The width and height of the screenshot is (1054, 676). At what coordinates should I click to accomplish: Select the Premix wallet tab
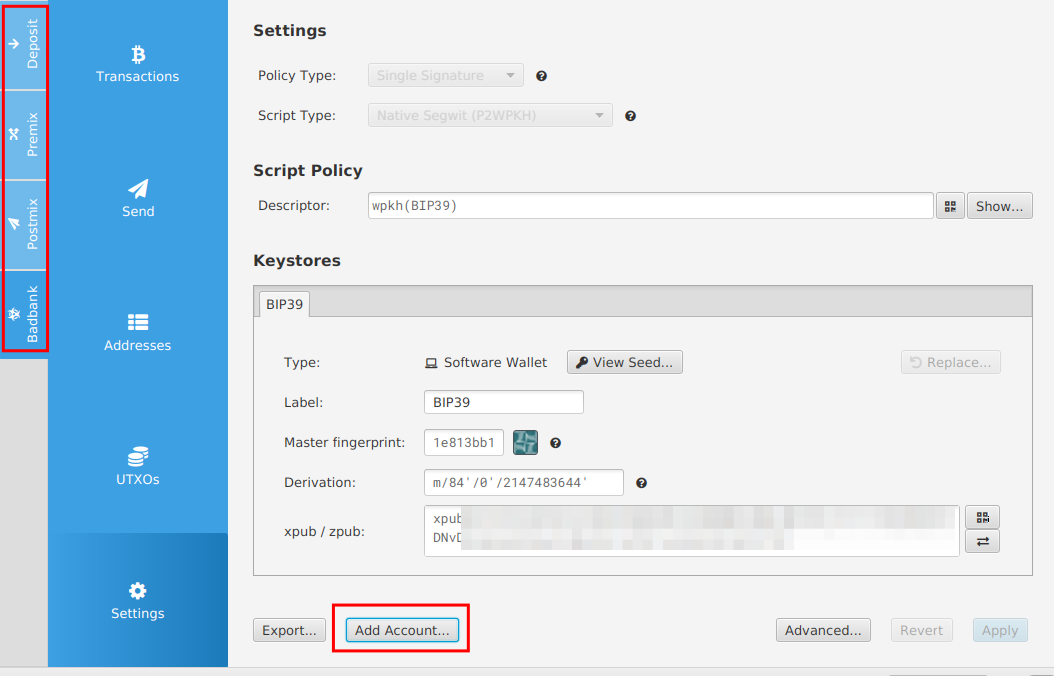click(x=24, y=134)
